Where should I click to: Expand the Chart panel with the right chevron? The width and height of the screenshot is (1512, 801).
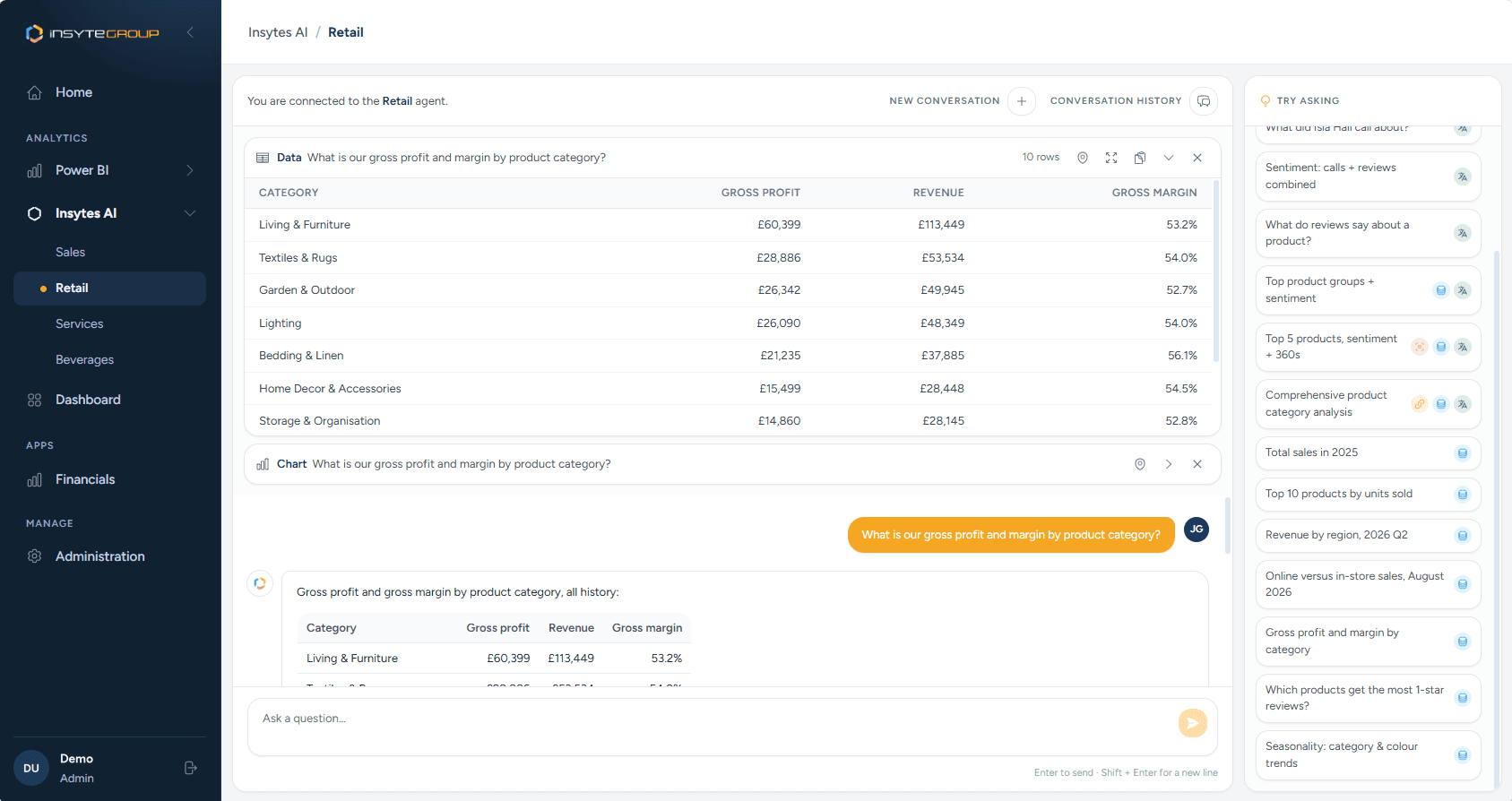[x=1169, y=464]
